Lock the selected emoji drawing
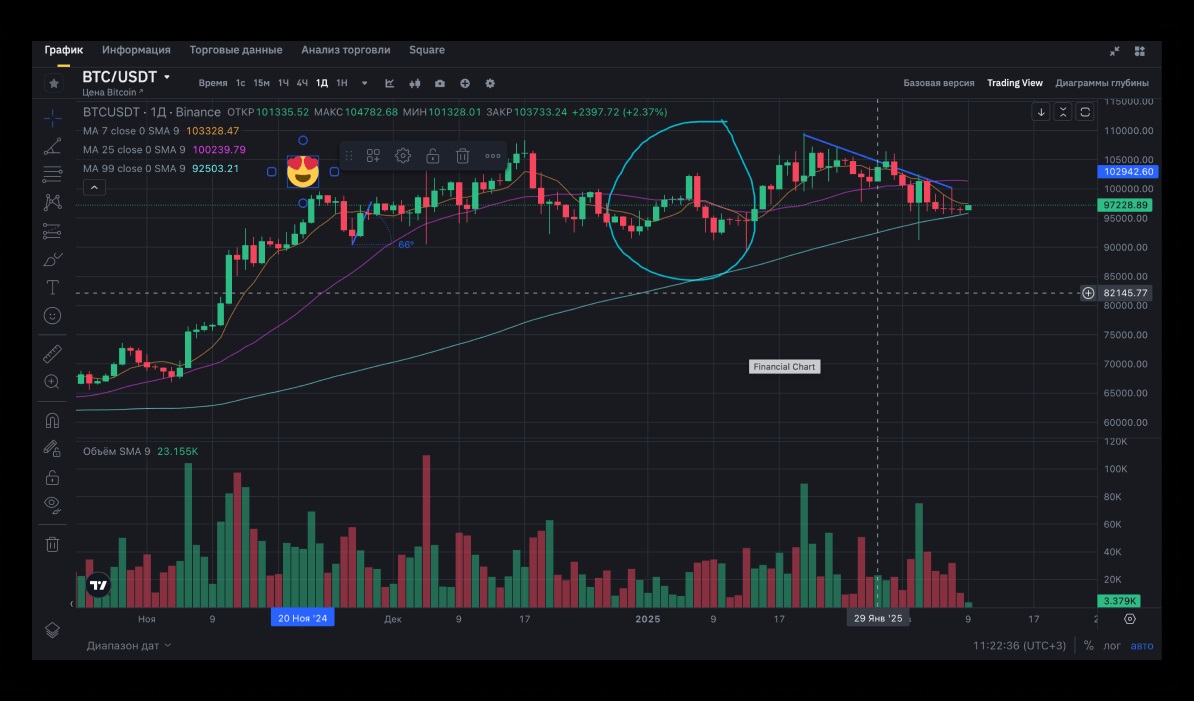Screen dimensions: 1194x701 coord(433,156)
